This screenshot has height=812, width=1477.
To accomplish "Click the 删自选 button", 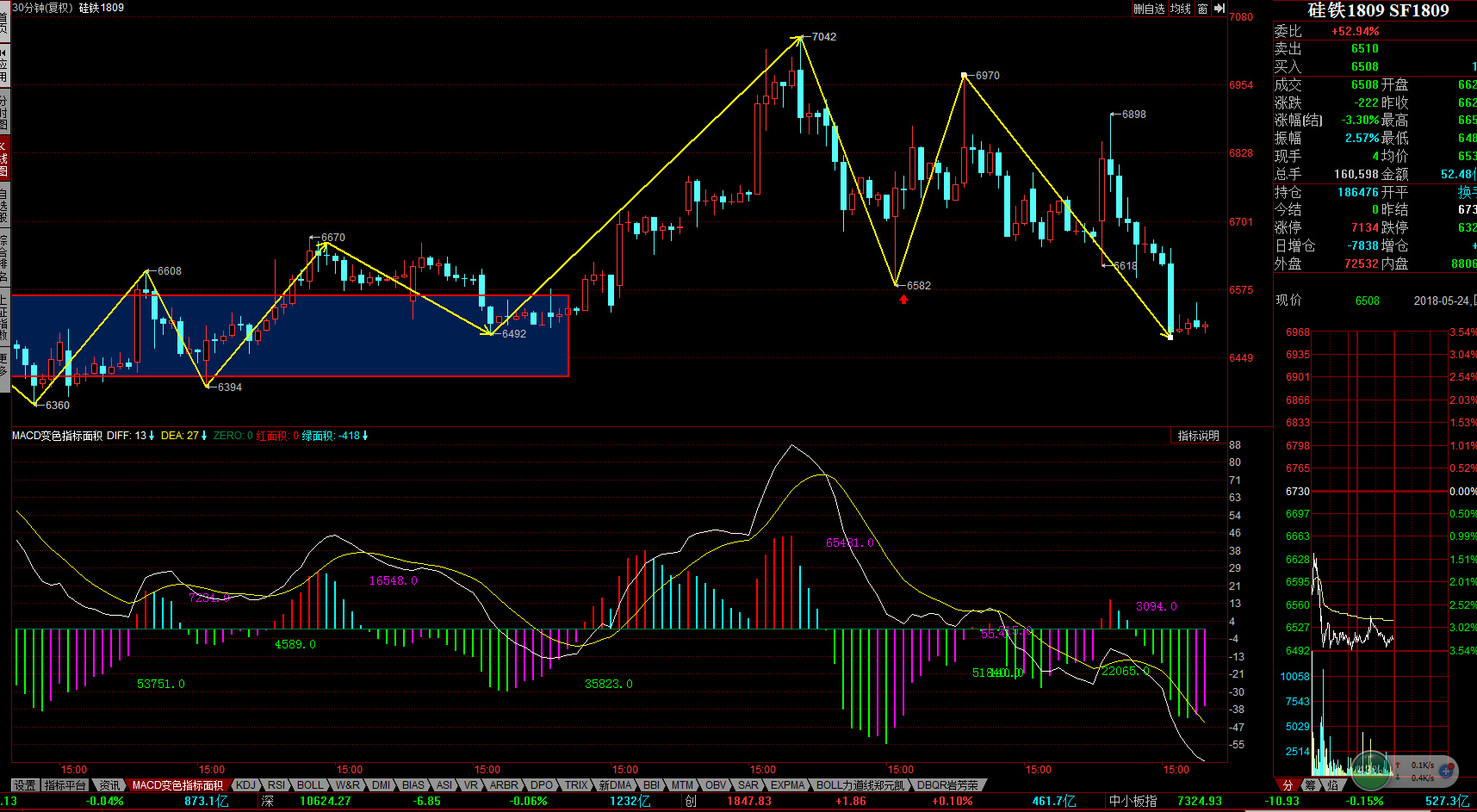I will (x=1149, y=9).
